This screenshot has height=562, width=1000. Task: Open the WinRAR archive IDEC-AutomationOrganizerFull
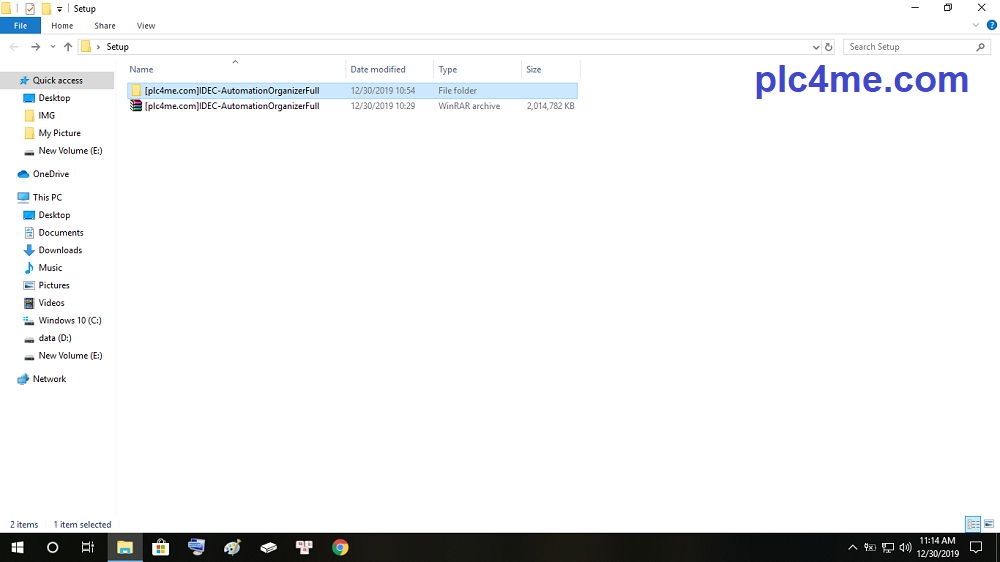tap(231, 106)
